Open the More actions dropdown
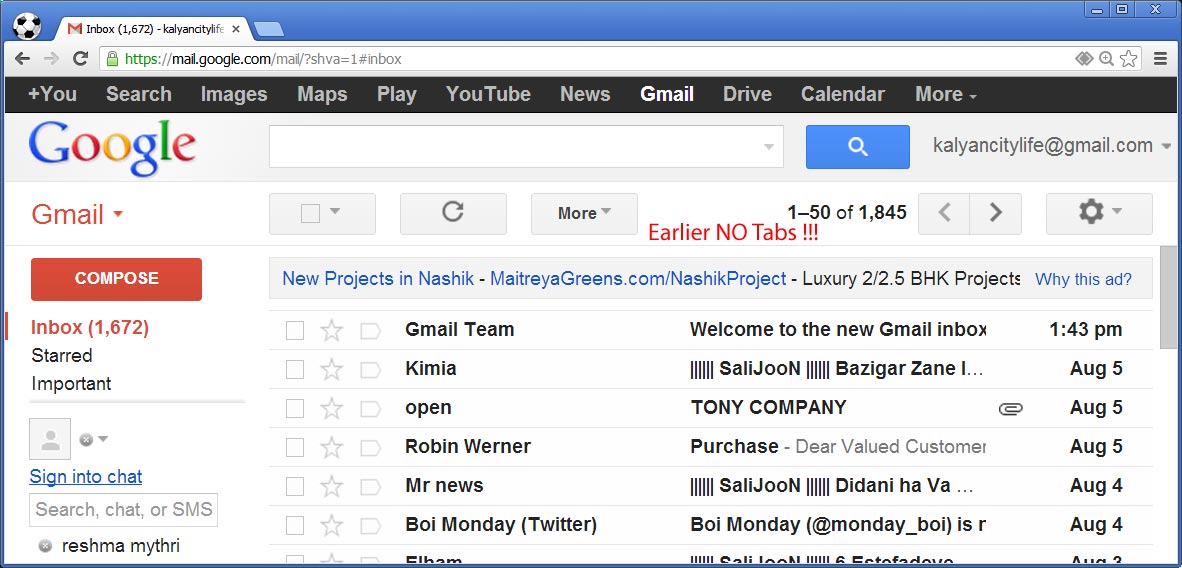The height and width of the screenshot is (568, 1182). point(584,213)
